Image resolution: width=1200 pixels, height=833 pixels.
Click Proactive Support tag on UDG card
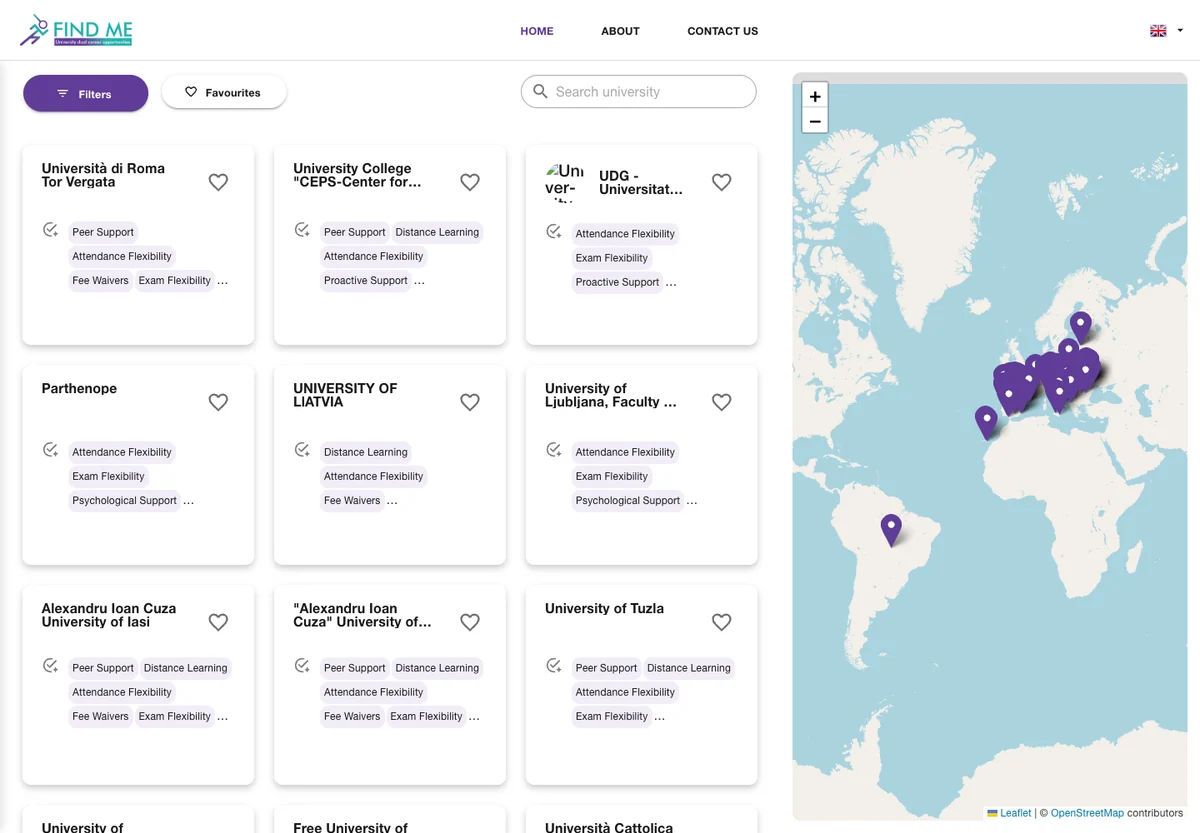617,282
